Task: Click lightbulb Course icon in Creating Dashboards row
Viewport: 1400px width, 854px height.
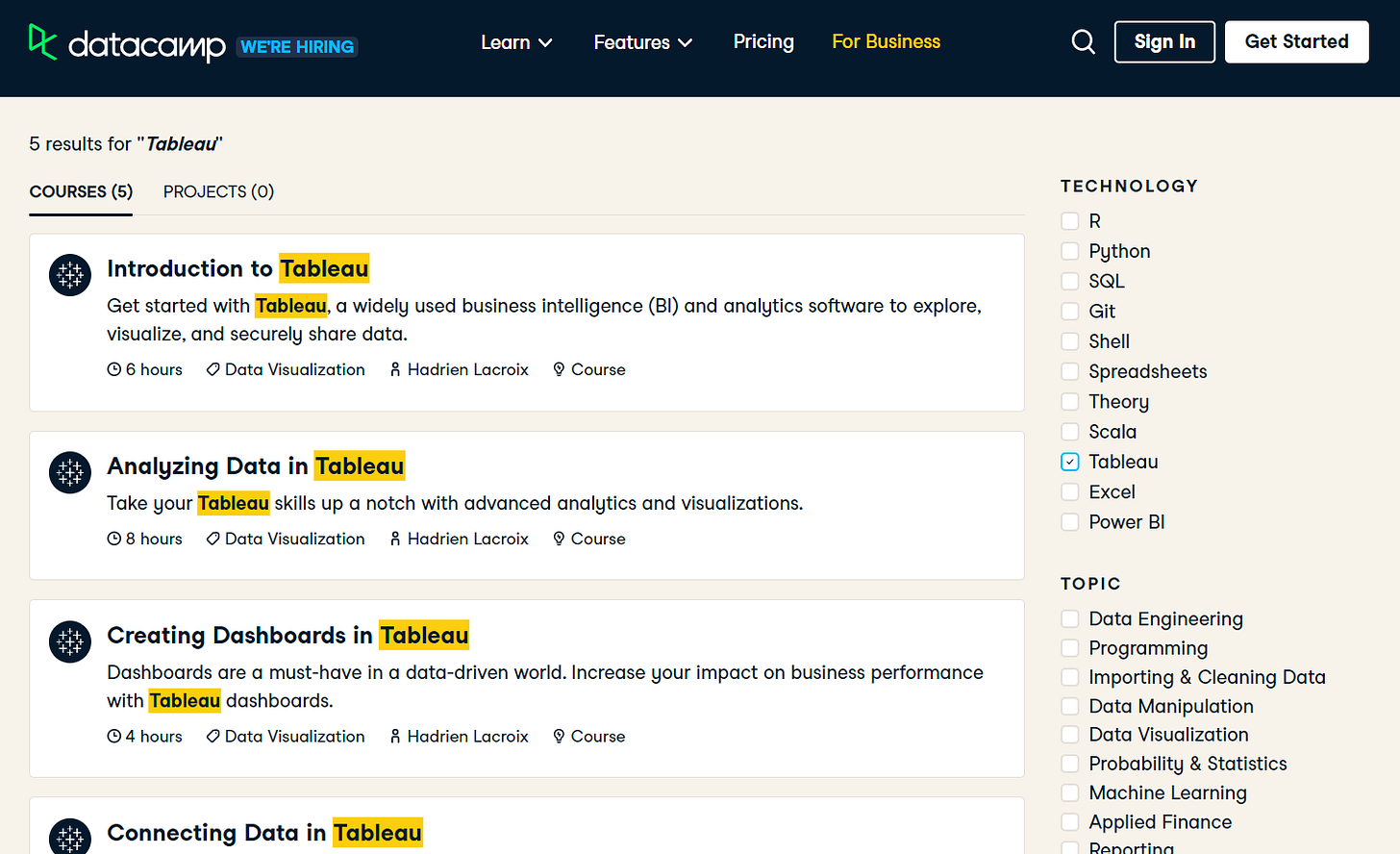Action: pyautogui.click(x=559, y=736)
